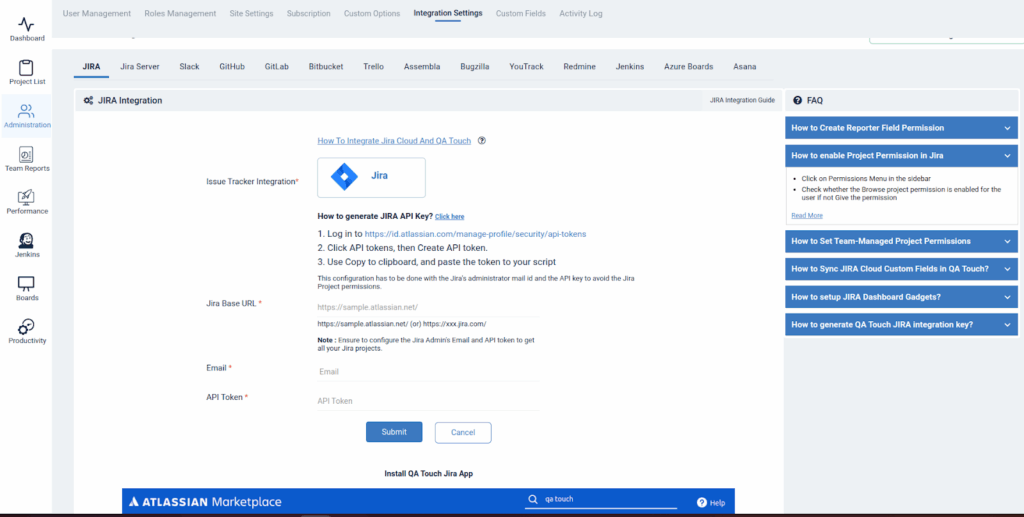Click the Cancel button
The width and height of the screenshot is (1024, 517).
[x=463, y=432]
